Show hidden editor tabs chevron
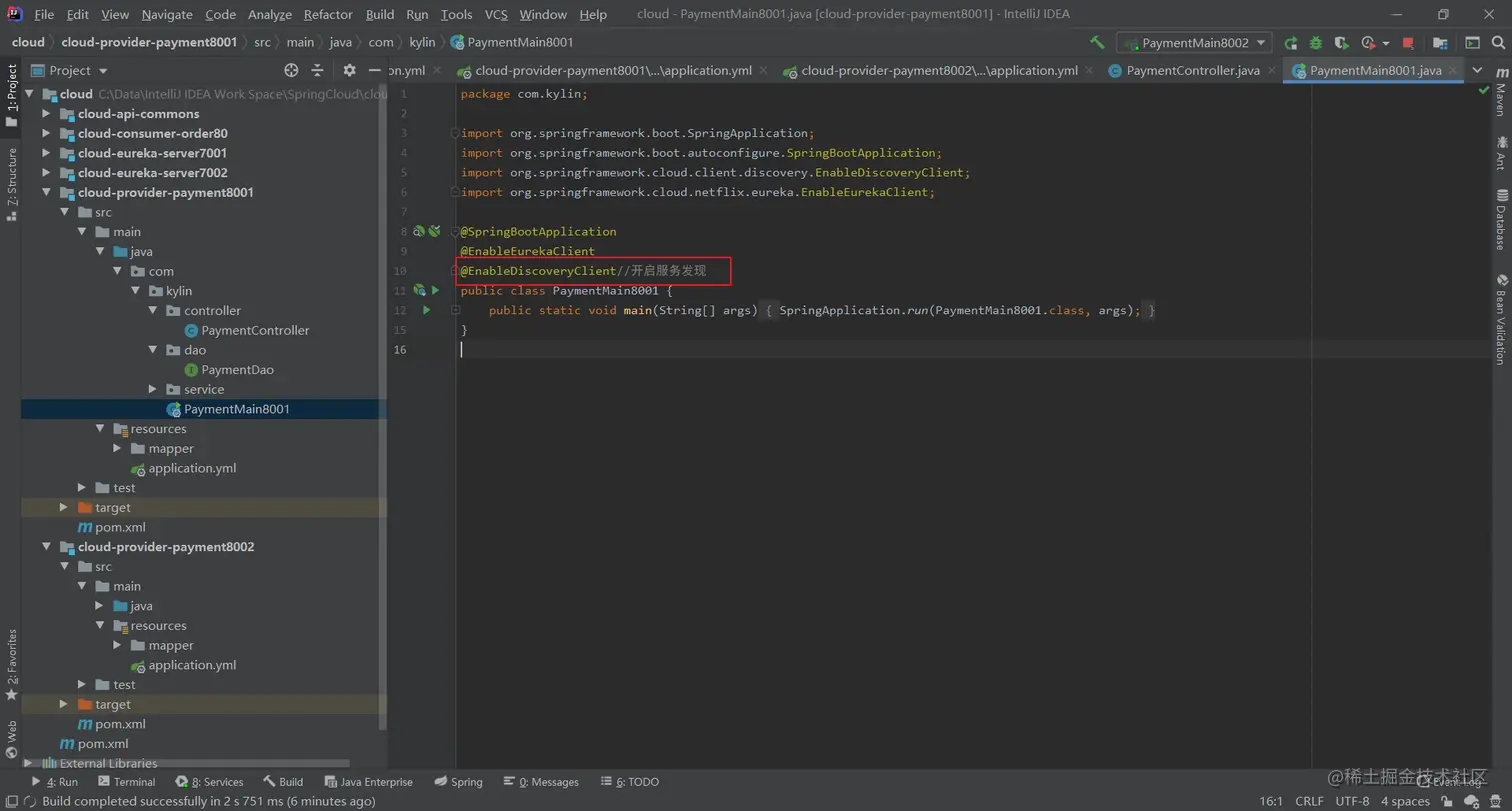Viewport: 1512px width, 811px height. (x=1476, y=71)
